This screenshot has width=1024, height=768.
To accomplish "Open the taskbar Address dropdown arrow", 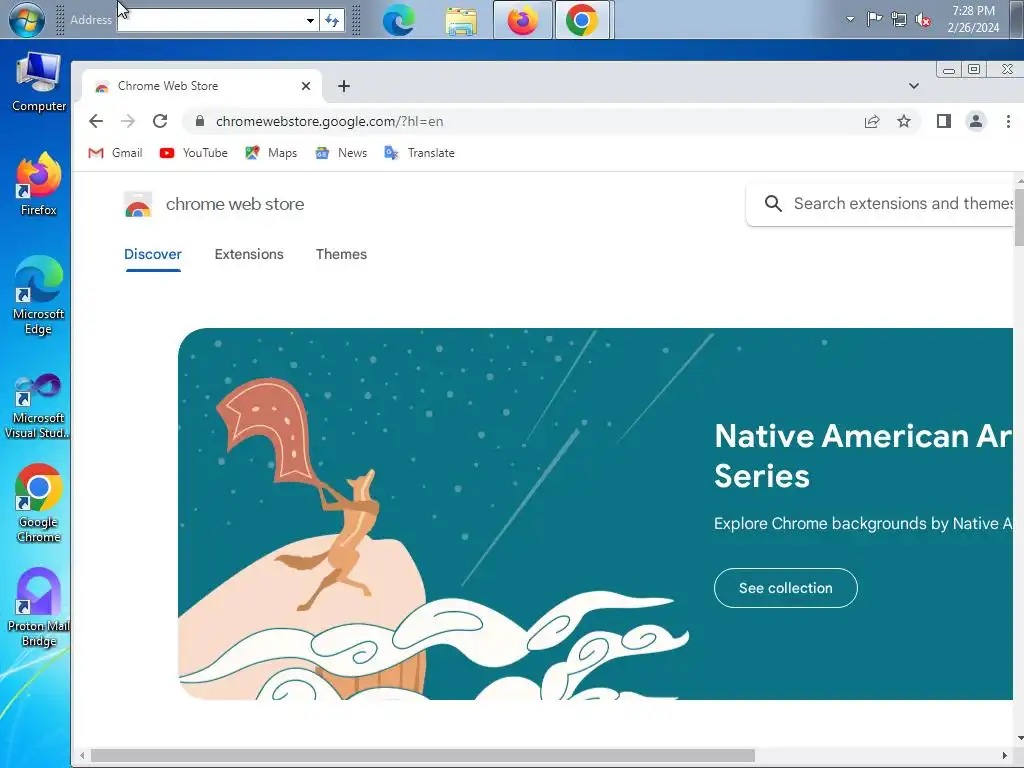I will point(310,20).
